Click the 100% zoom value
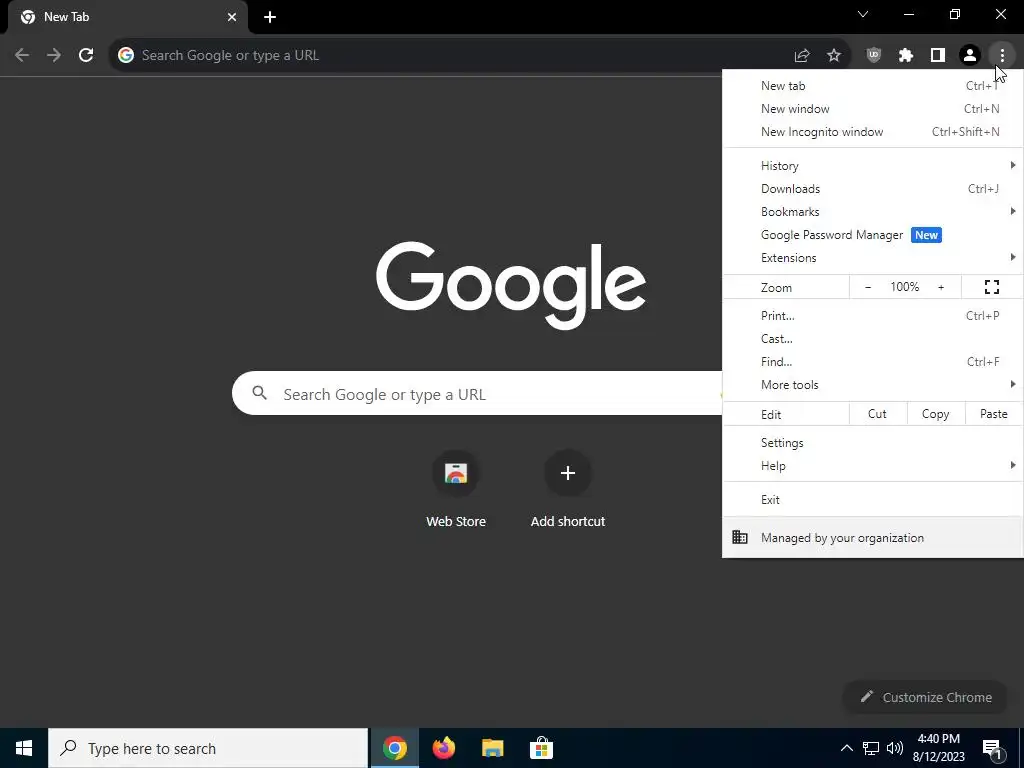 [904, 287]
